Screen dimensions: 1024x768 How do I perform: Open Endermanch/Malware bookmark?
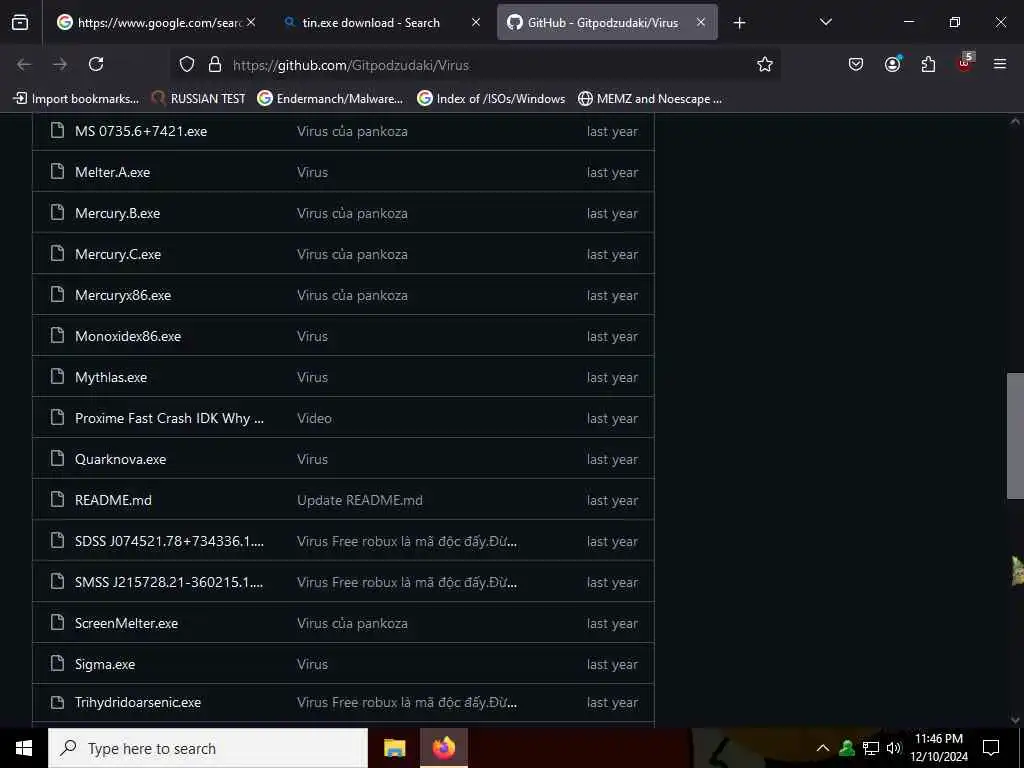(330, 99)
